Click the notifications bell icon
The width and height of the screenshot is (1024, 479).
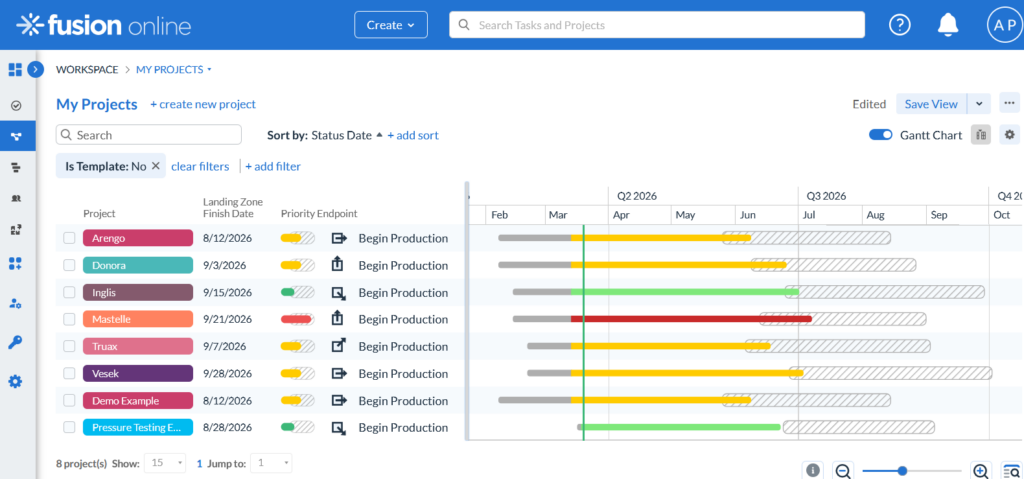point(947,25)
